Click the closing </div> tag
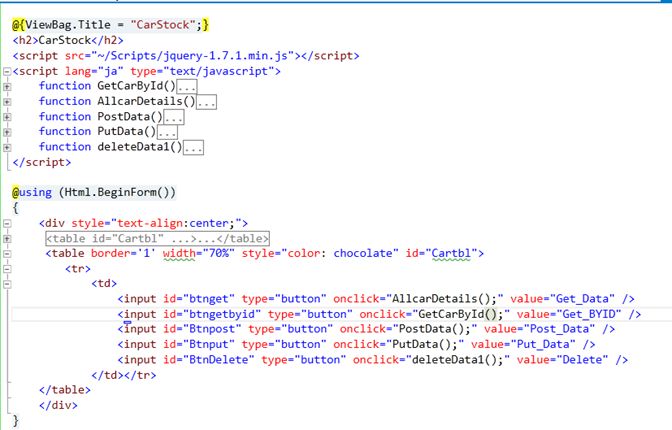This screenshot has width=672, height=430. [x=58, y=405]
